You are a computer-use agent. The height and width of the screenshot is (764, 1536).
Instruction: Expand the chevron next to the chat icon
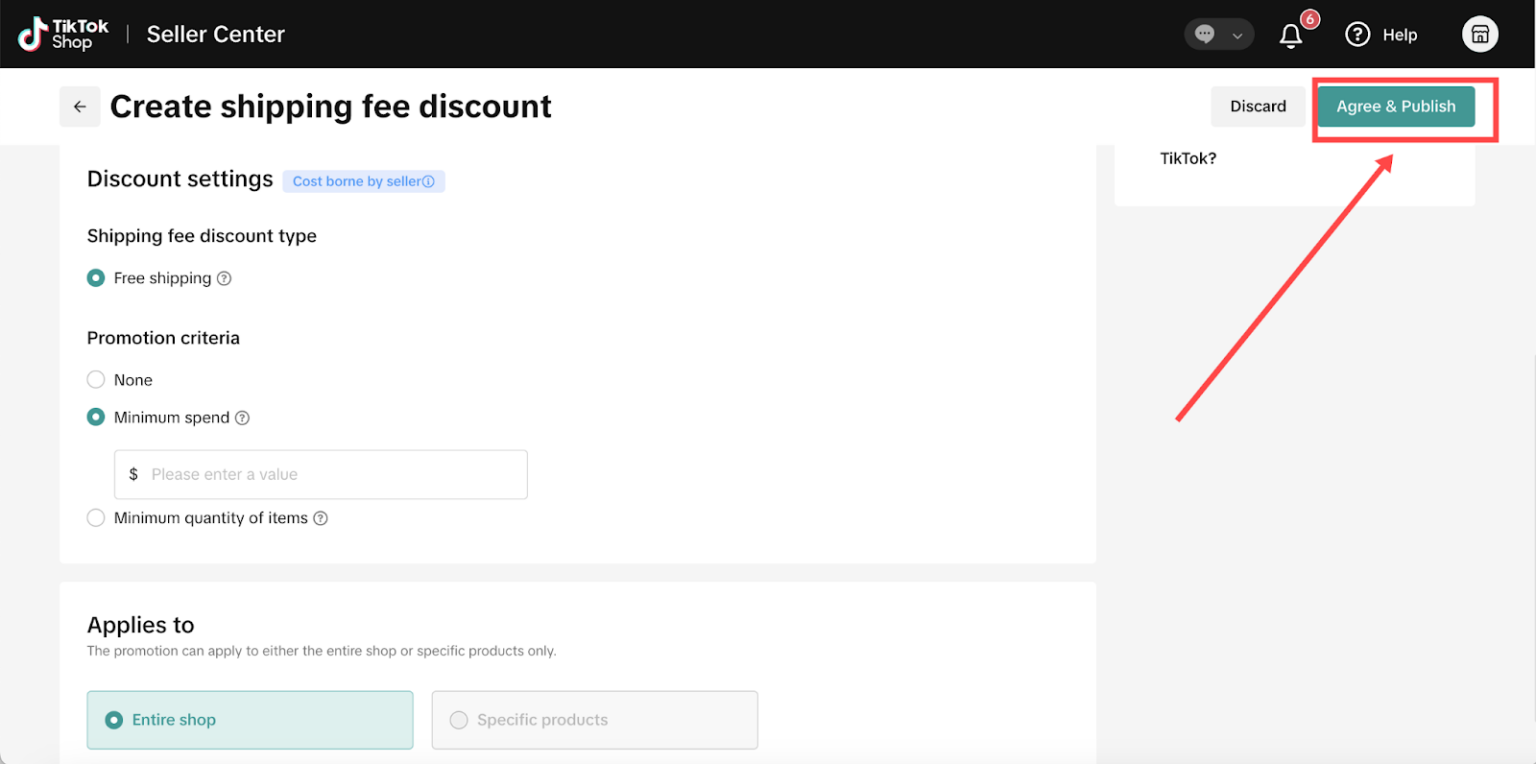coord(1238,34)
